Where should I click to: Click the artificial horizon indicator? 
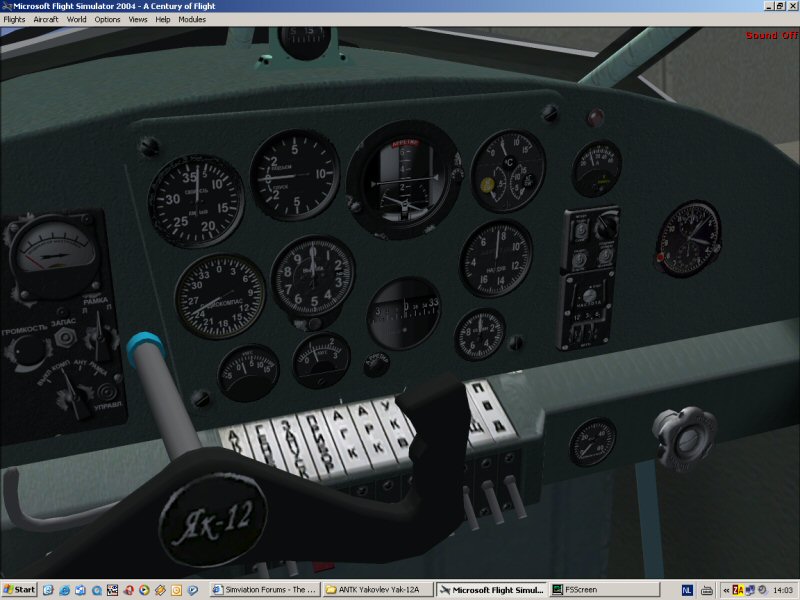[x=403, y=180]
